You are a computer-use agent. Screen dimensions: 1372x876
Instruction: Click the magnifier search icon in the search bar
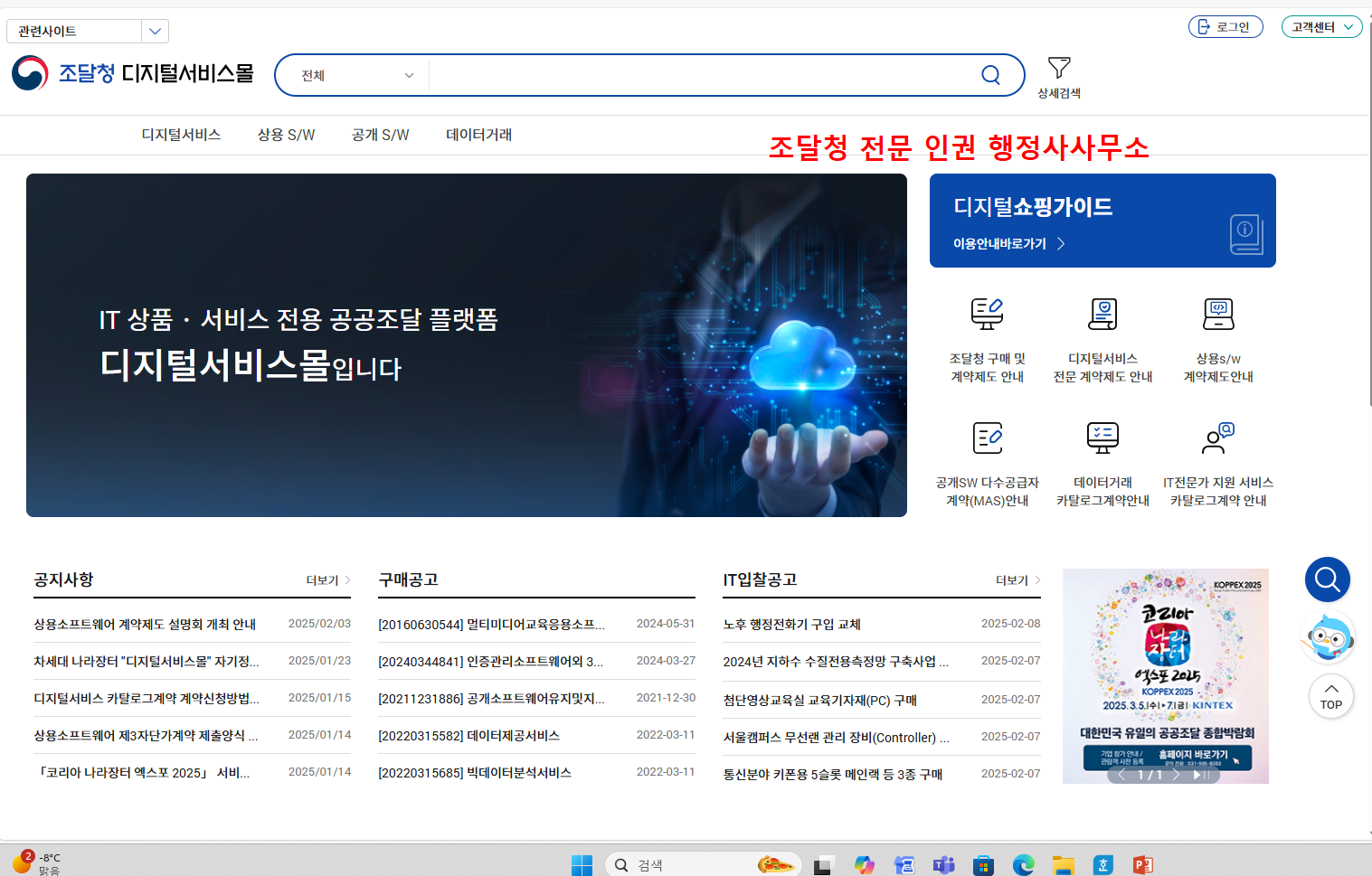click(990, 75)
